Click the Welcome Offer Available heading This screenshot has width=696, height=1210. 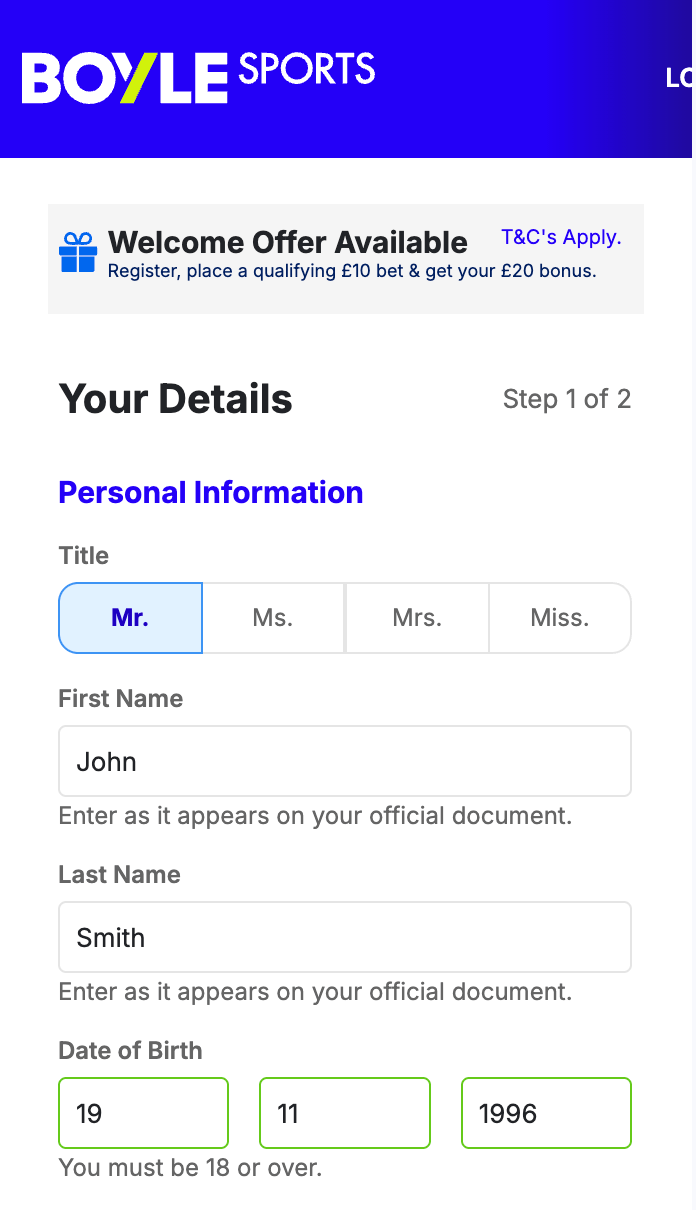pos(288,242)
